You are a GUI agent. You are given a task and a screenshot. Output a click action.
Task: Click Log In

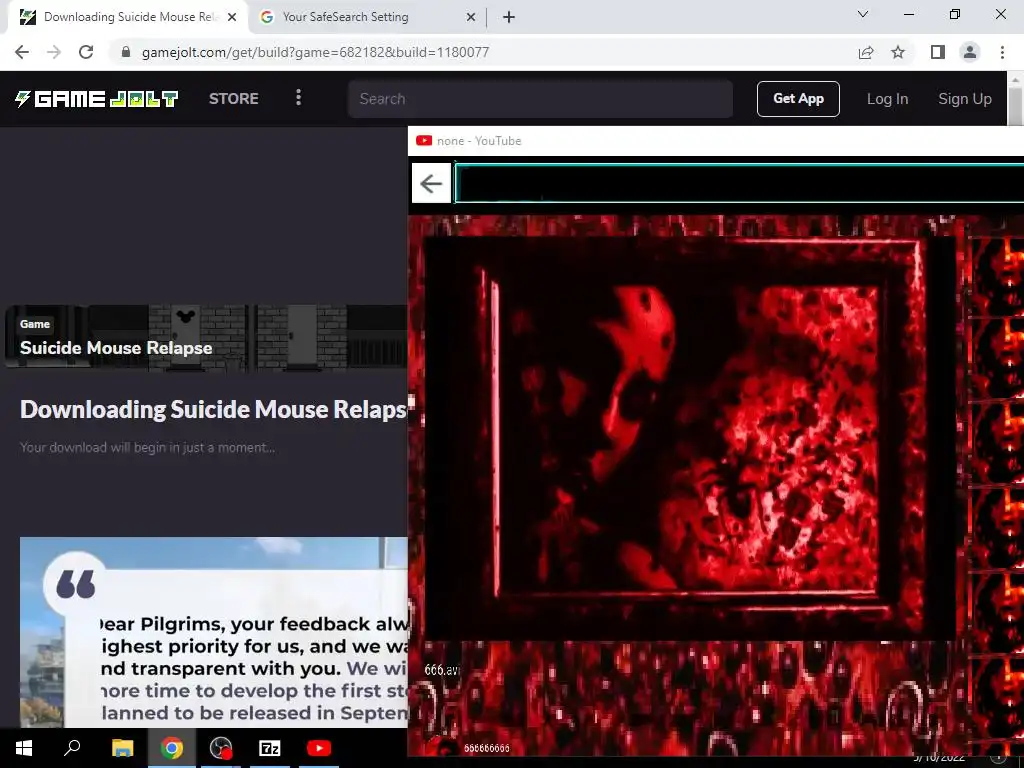[x=887, y=99]
